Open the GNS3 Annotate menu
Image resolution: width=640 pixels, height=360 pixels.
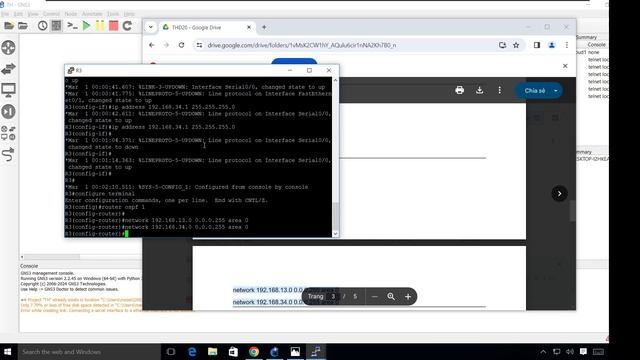click(92, 14)
